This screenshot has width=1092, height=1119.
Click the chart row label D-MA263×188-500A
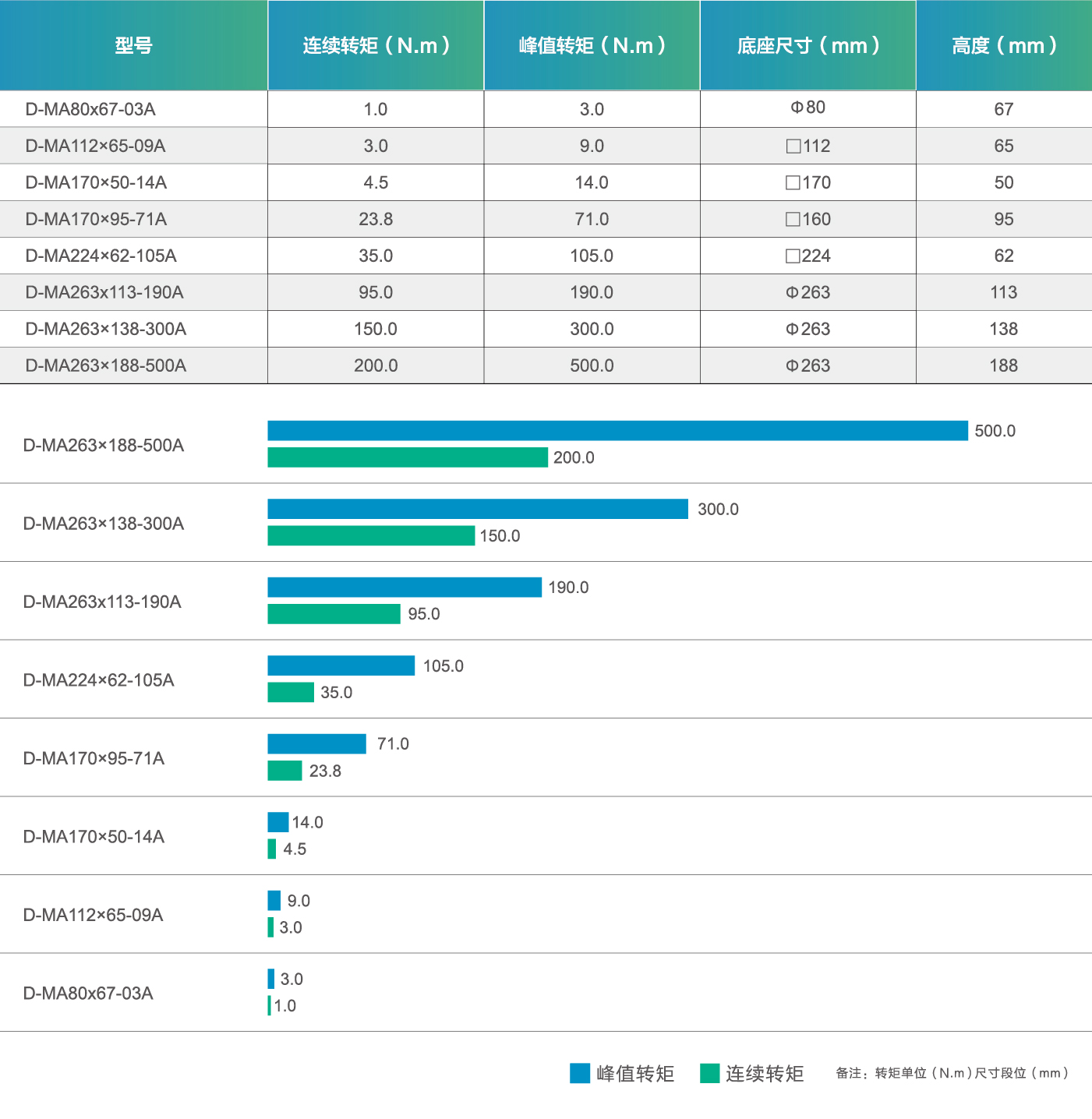click(x=104, y=445)
